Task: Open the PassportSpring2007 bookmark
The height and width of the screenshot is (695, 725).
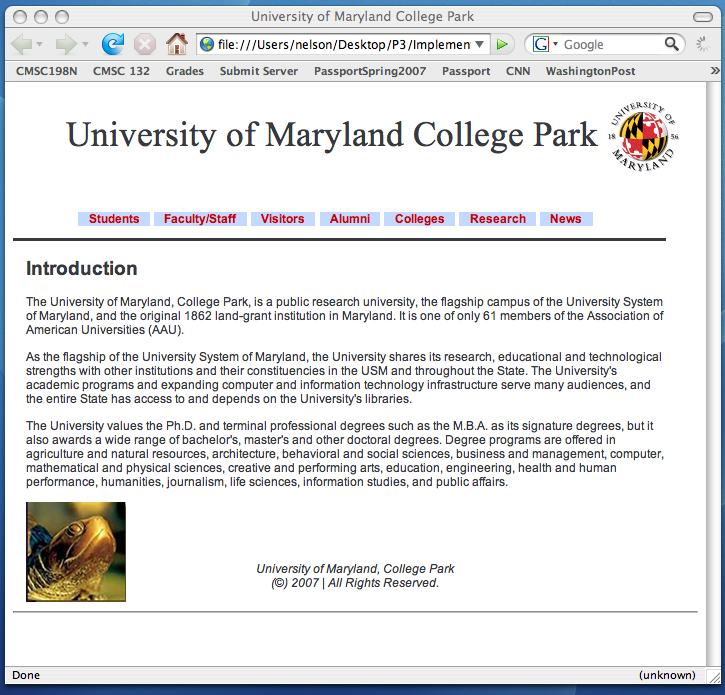Action: (x=370, y=71)
